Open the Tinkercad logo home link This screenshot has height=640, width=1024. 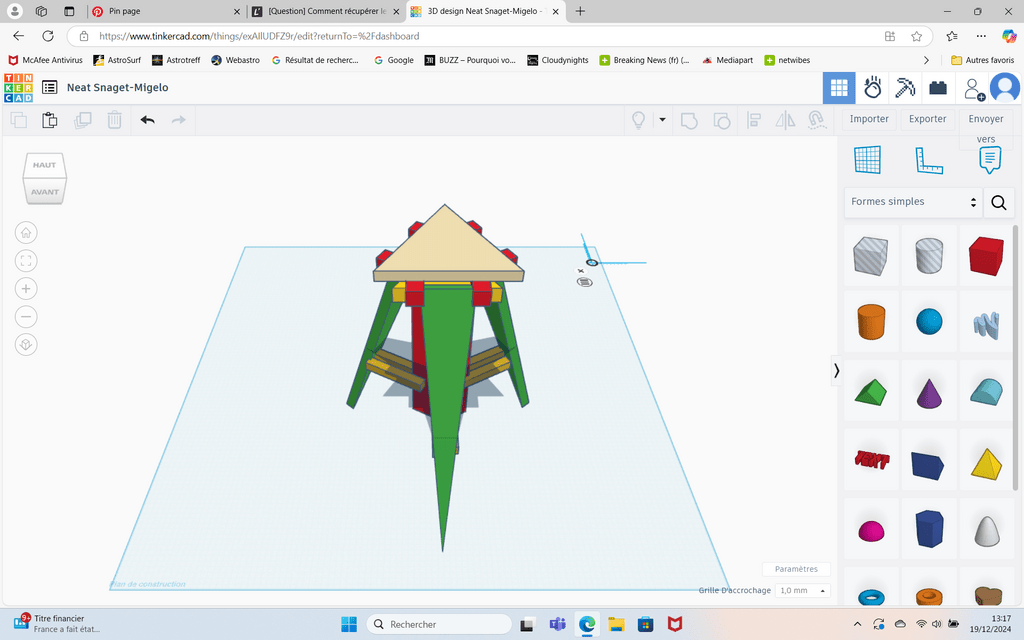click(18, 88)
